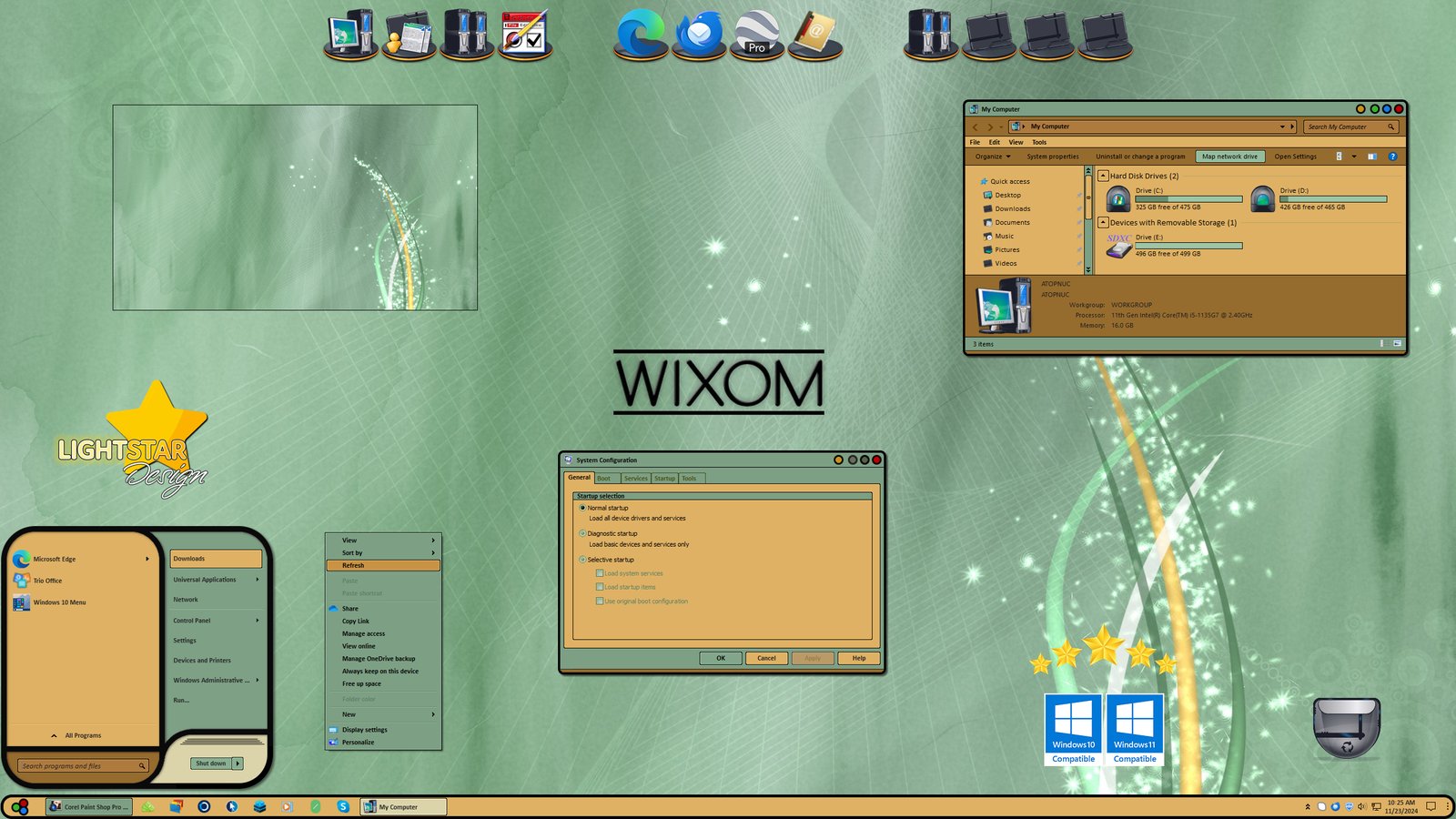Open the Organize dropdown
The height and width of the screenshot is (819, 1456).
[993, 157]
